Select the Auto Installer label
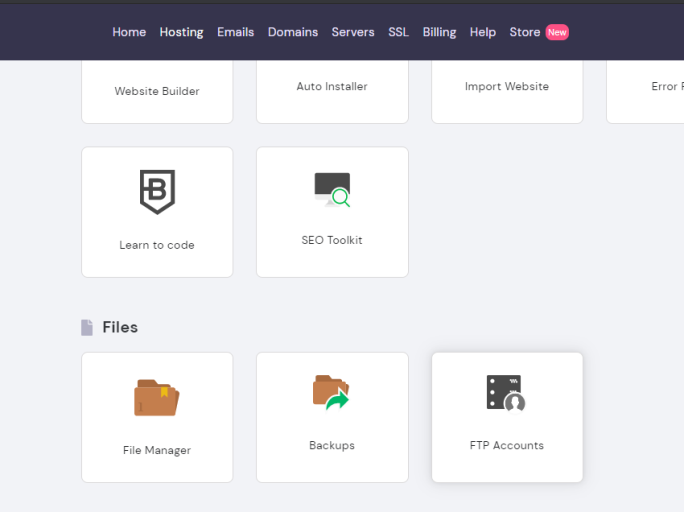The width and height of the screenshot is (684, 512). [x=332, y=86]
